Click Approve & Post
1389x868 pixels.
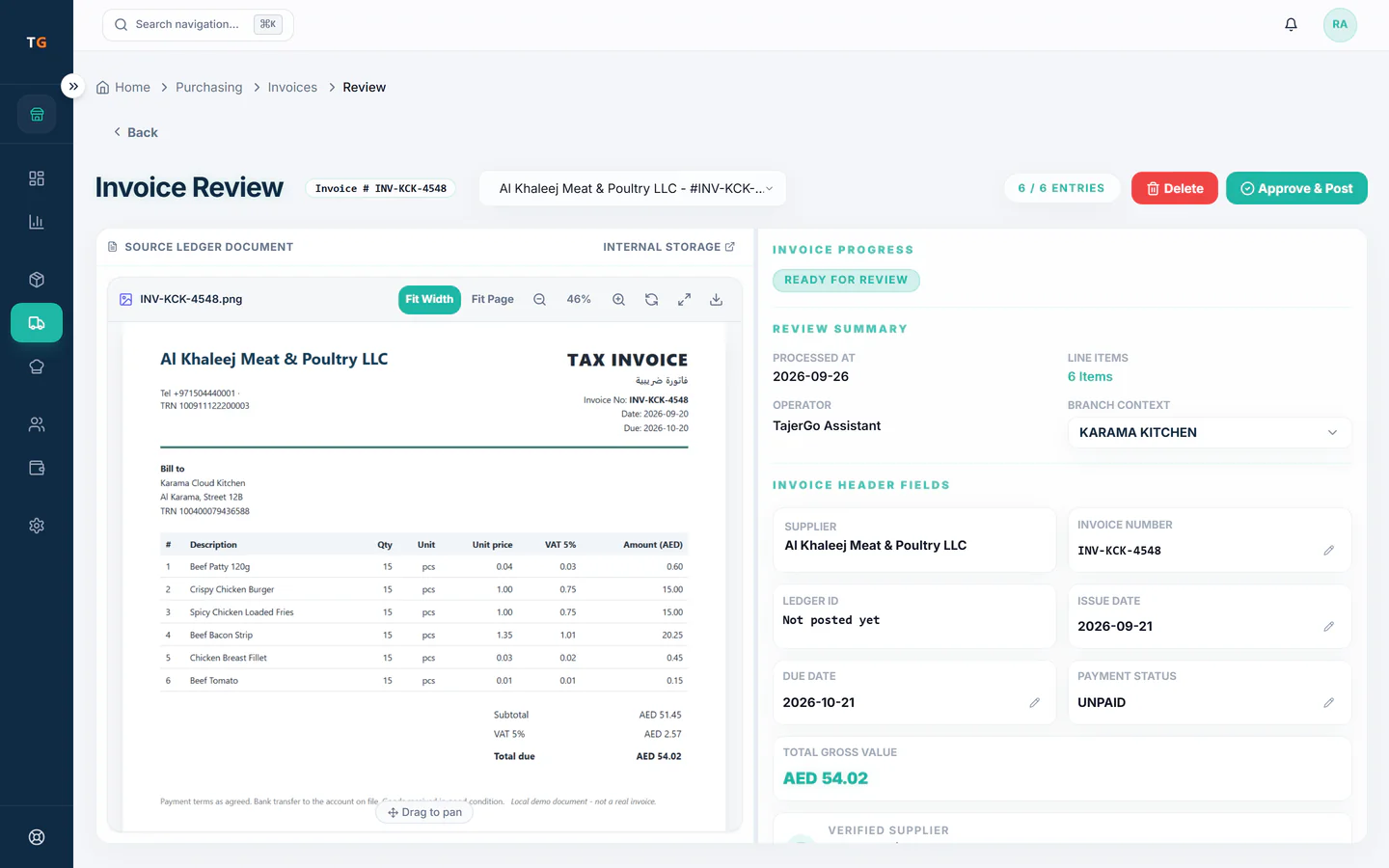click(x=1296, y=188)
